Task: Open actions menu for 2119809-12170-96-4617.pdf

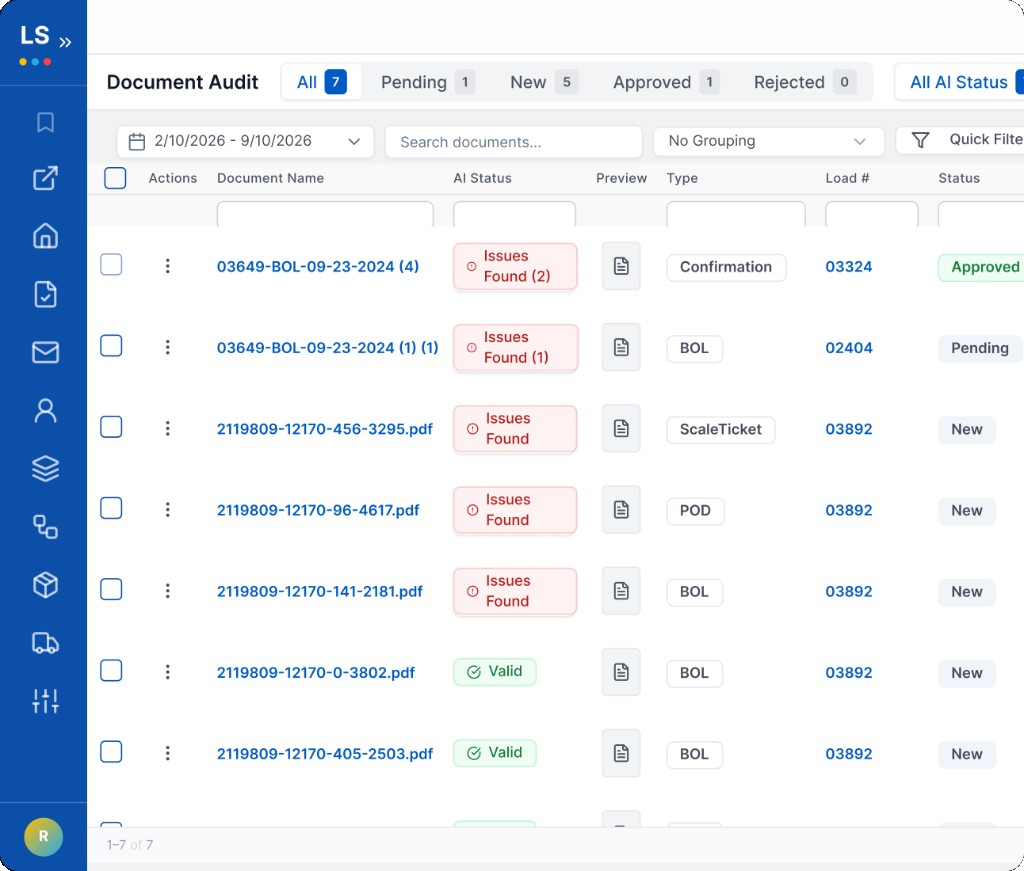Action: [x=168, y=509]
